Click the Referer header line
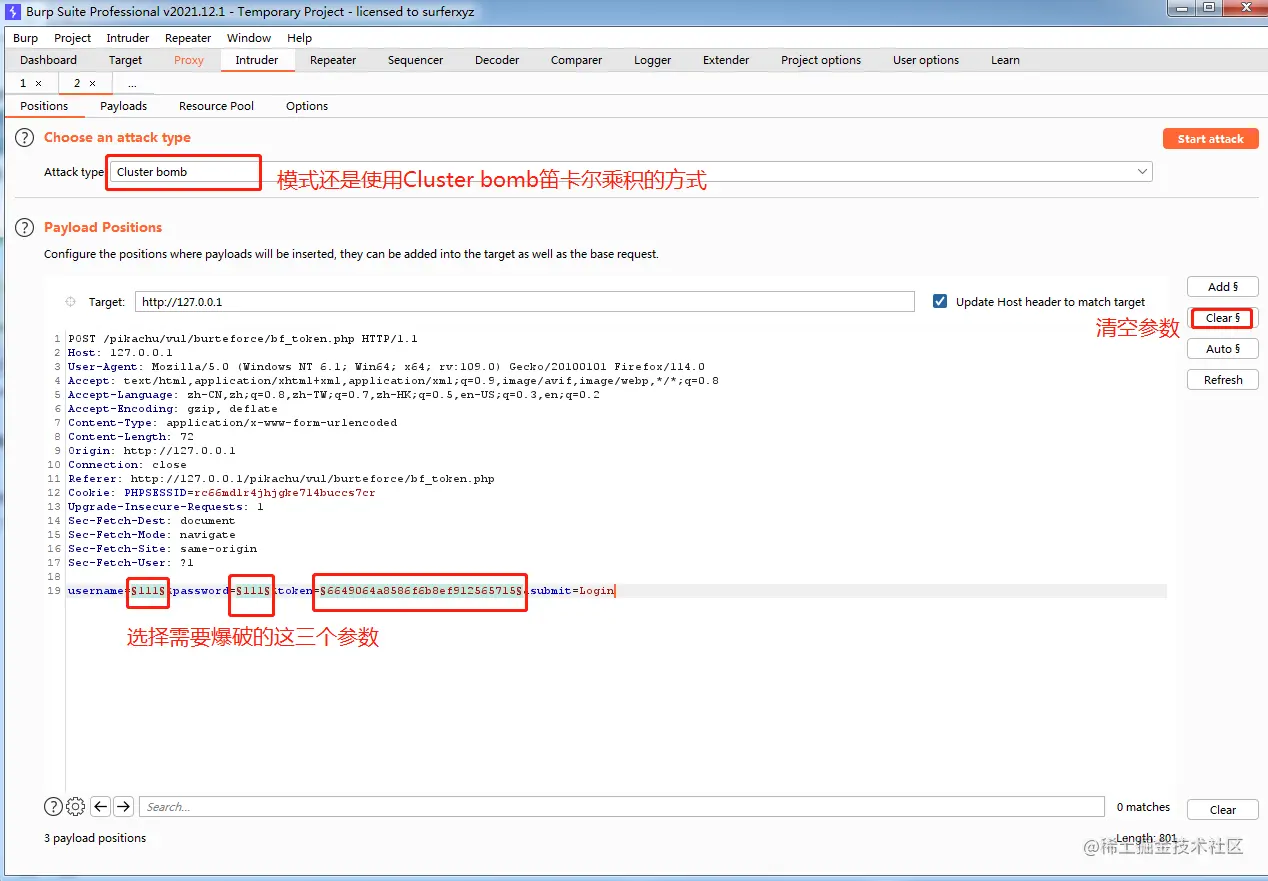The height and width of the screenshot is (881, 1268). pyautogui.click(x=281, y=479)
